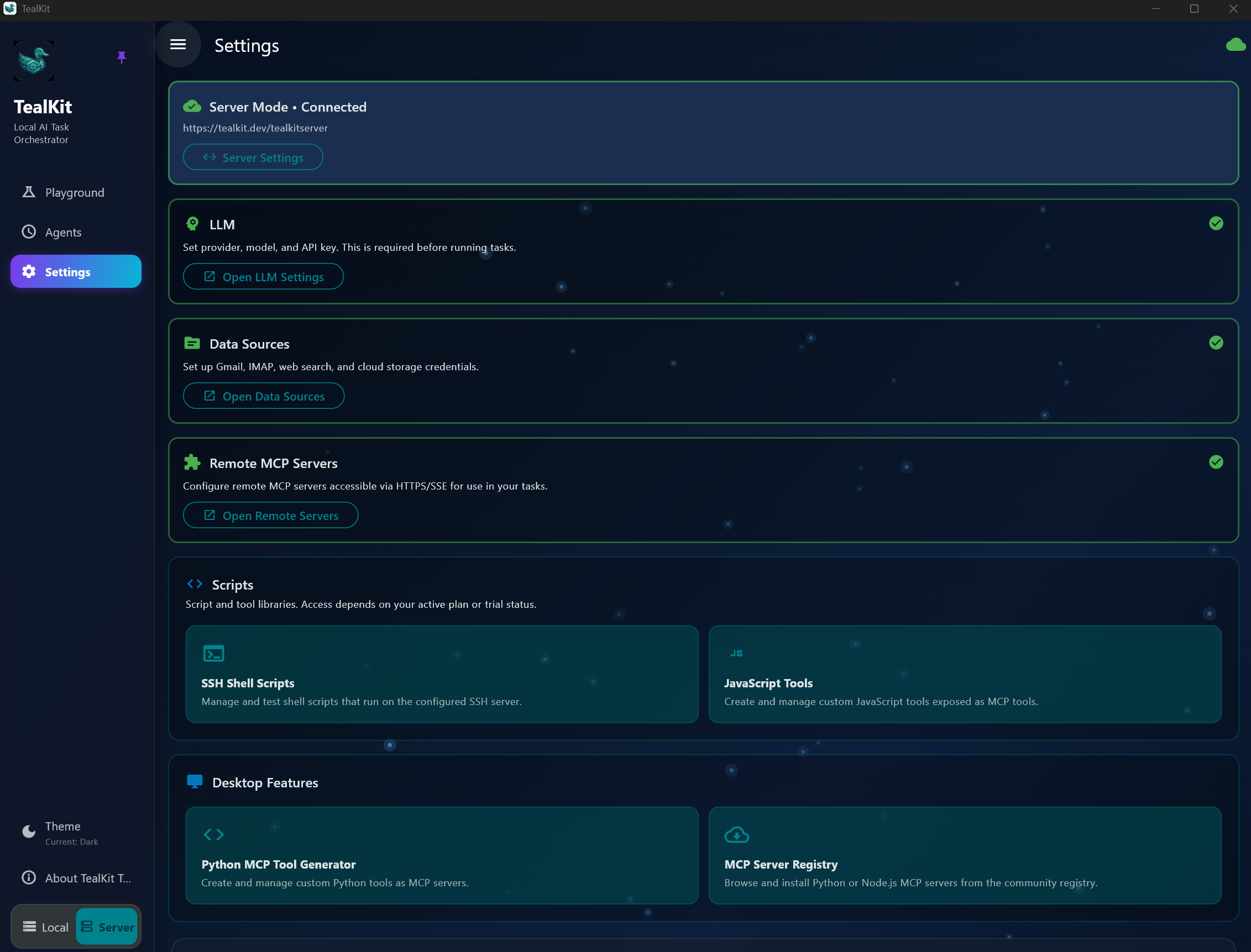Image resolution: width=1251 pixels, height=952 pixels.
Task: Click the LLM green checkmark status icon
Action: (x=1216, y=223)
